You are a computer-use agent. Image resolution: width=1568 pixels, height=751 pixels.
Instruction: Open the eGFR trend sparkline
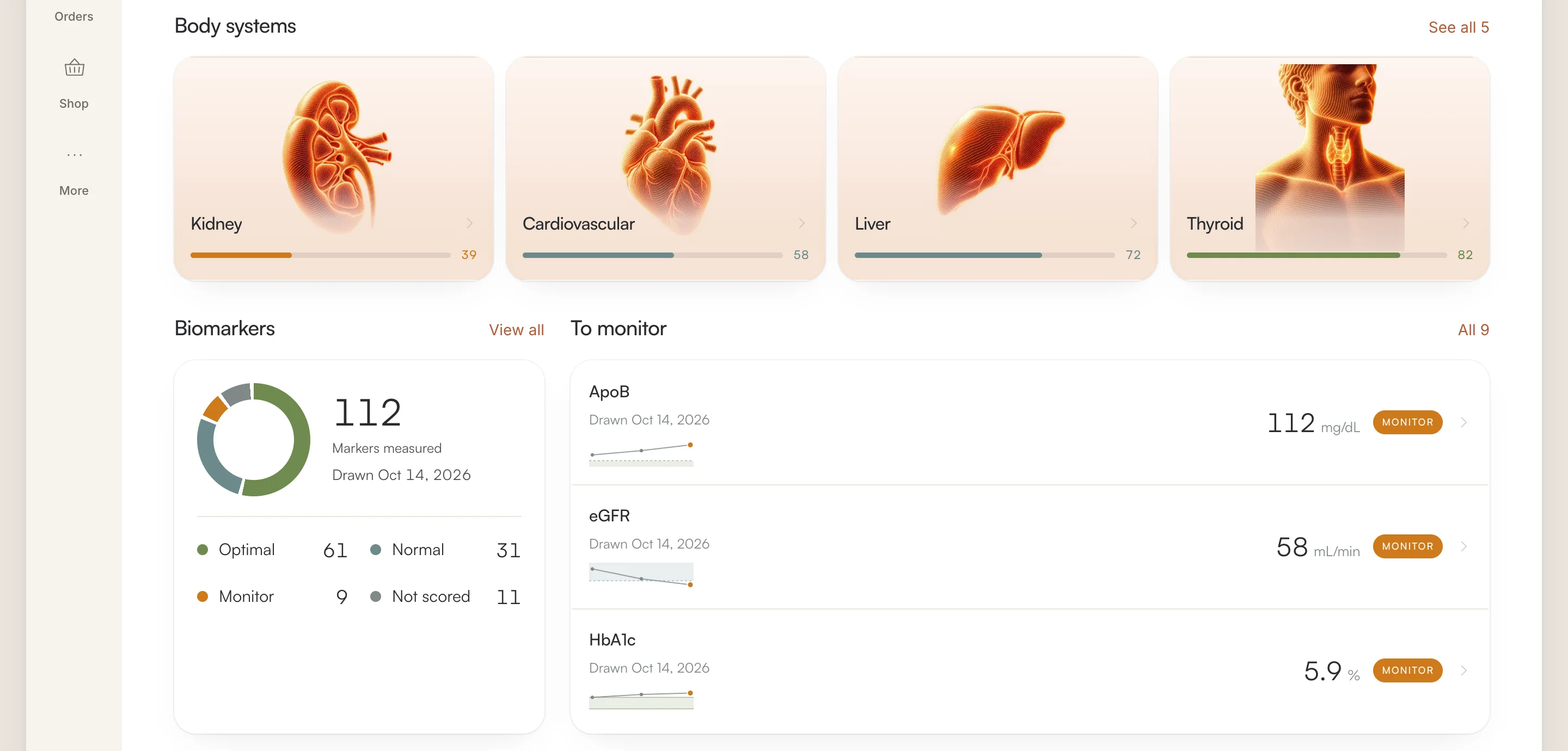coord(641,575)
